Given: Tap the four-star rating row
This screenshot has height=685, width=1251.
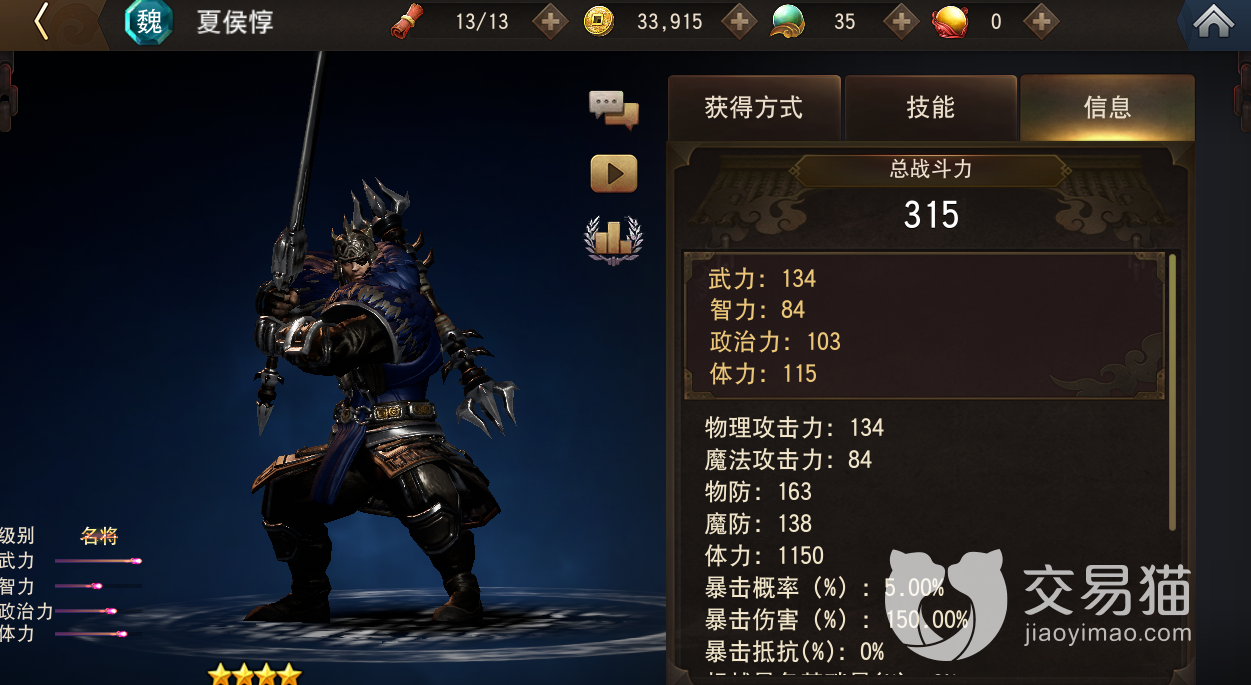Looking at the screenshot, I should point(254,674).
